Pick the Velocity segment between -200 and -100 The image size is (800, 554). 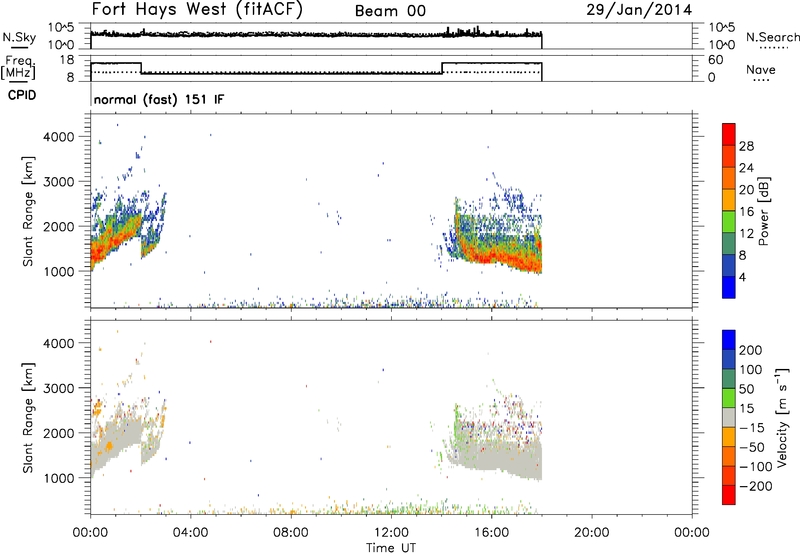tap(729, 475)
